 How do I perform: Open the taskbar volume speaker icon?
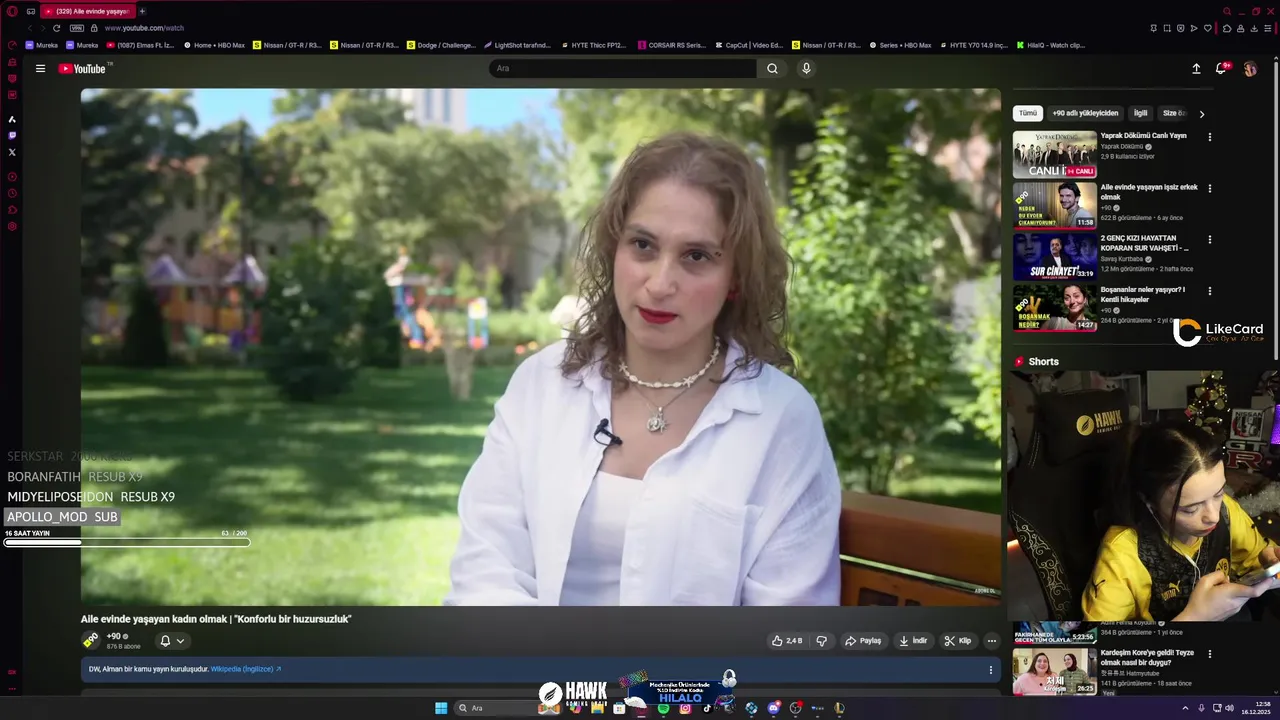[x=1229, y=708]
